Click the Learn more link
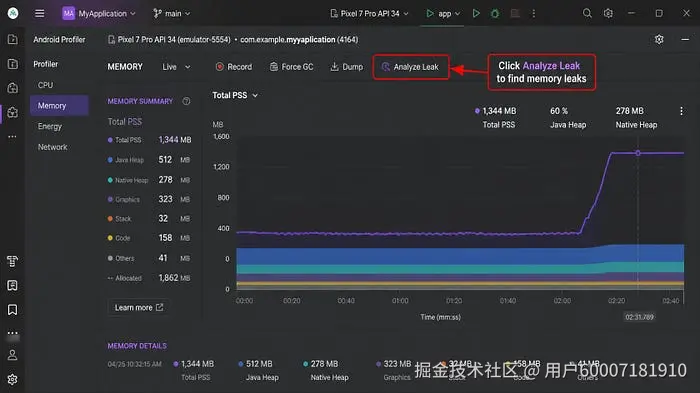 coord(138,308)
